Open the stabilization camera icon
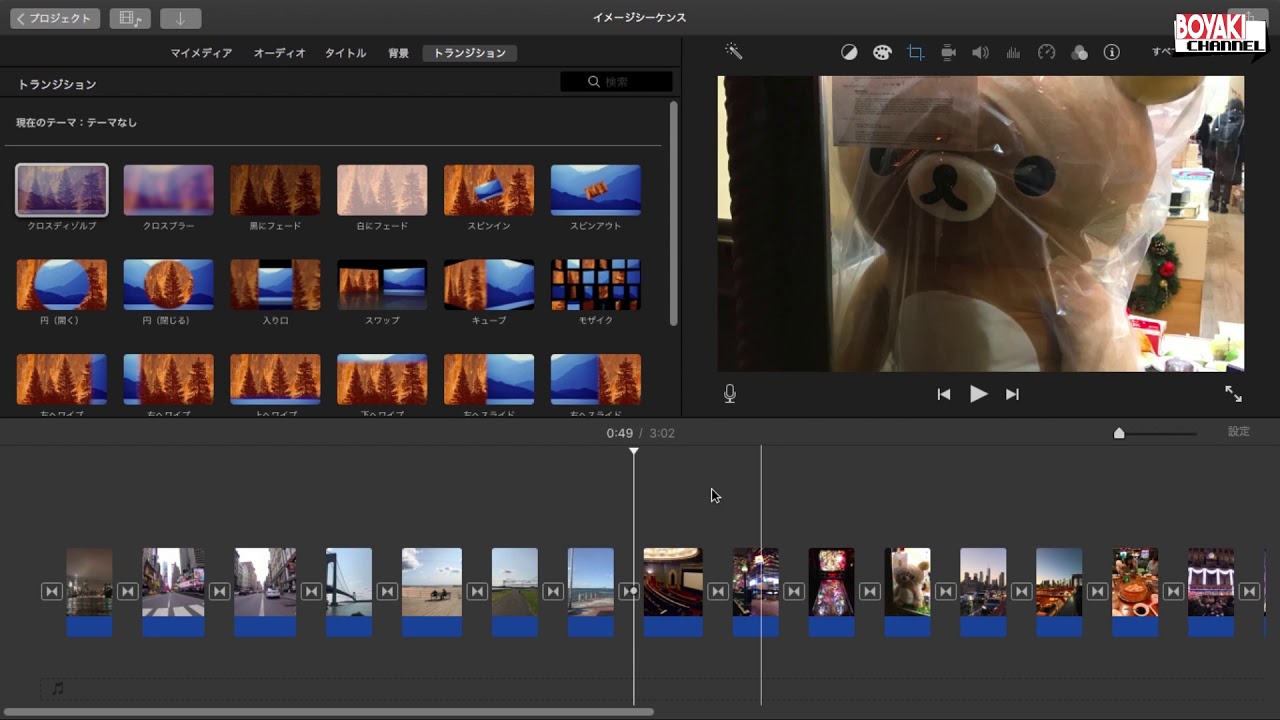 click(948, 53)
